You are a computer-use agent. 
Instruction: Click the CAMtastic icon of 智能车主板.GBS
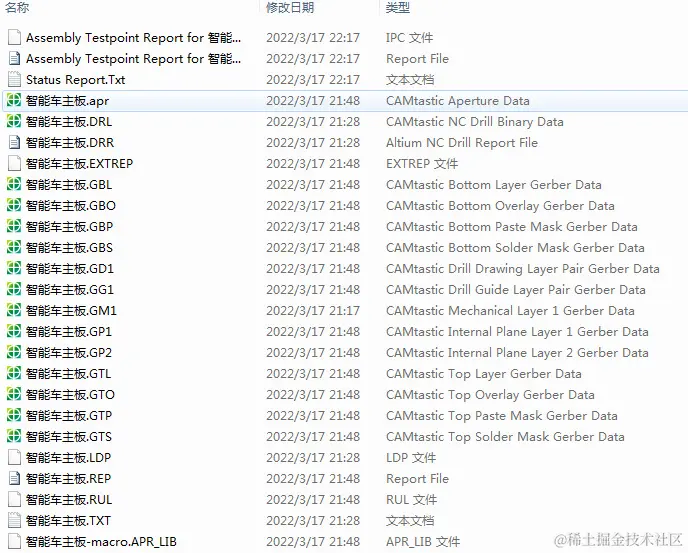[x=14, y=248]
